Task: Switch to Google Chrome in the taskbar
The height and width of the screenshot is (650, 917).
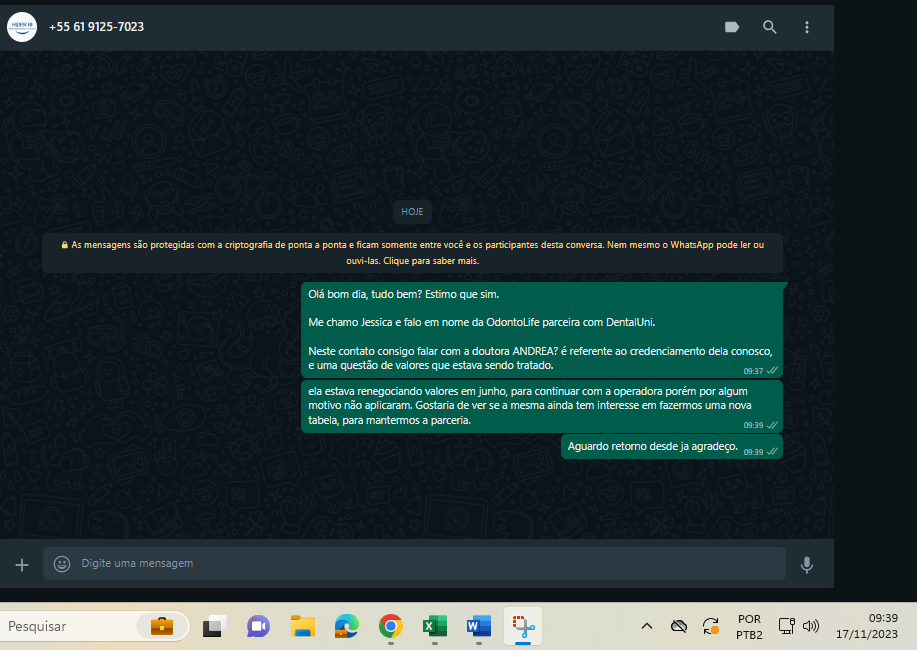Action: (x=391, y=627)
